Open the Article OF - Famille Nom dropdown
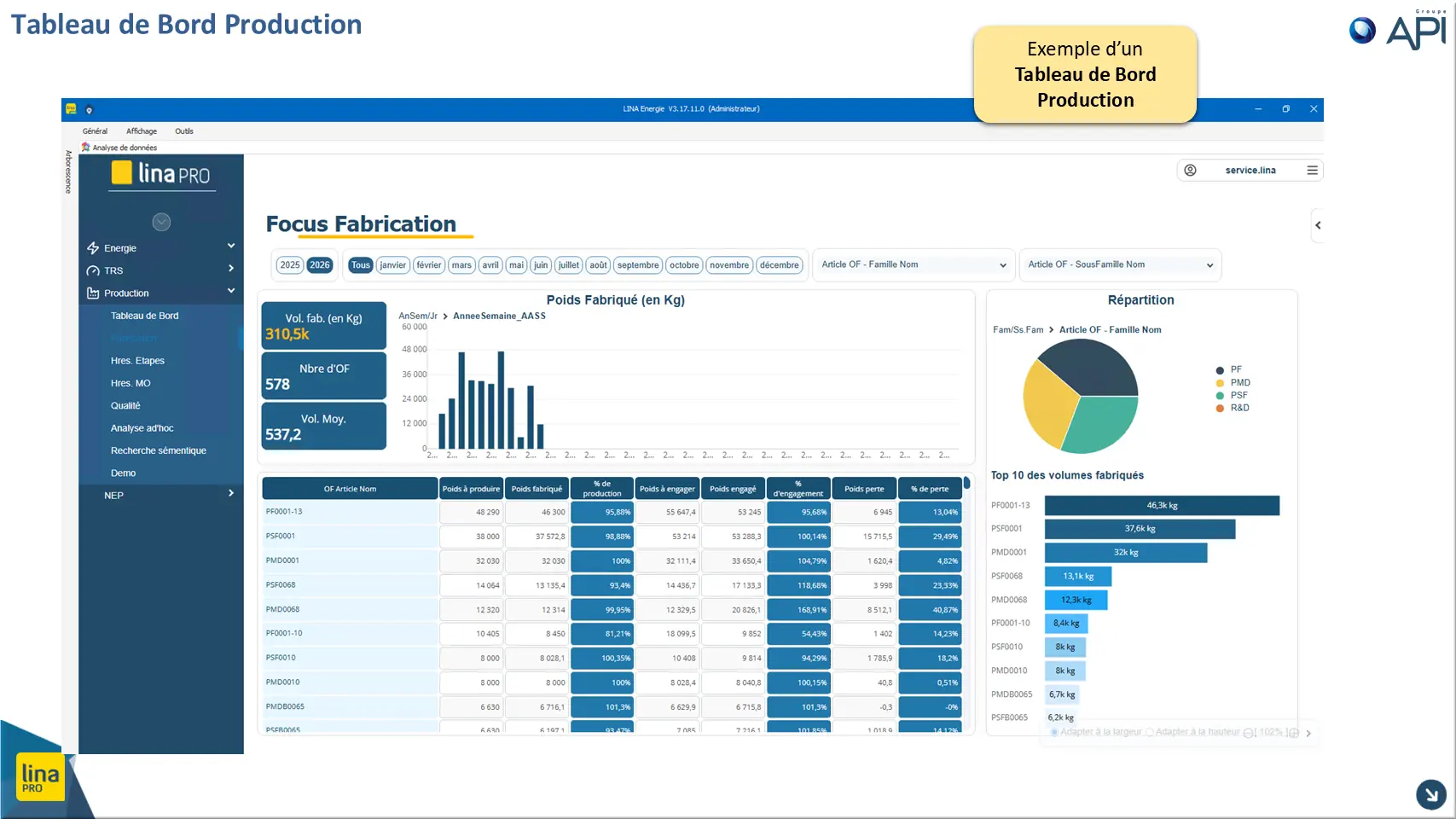The image size is (1456, 819). [914, 264]
